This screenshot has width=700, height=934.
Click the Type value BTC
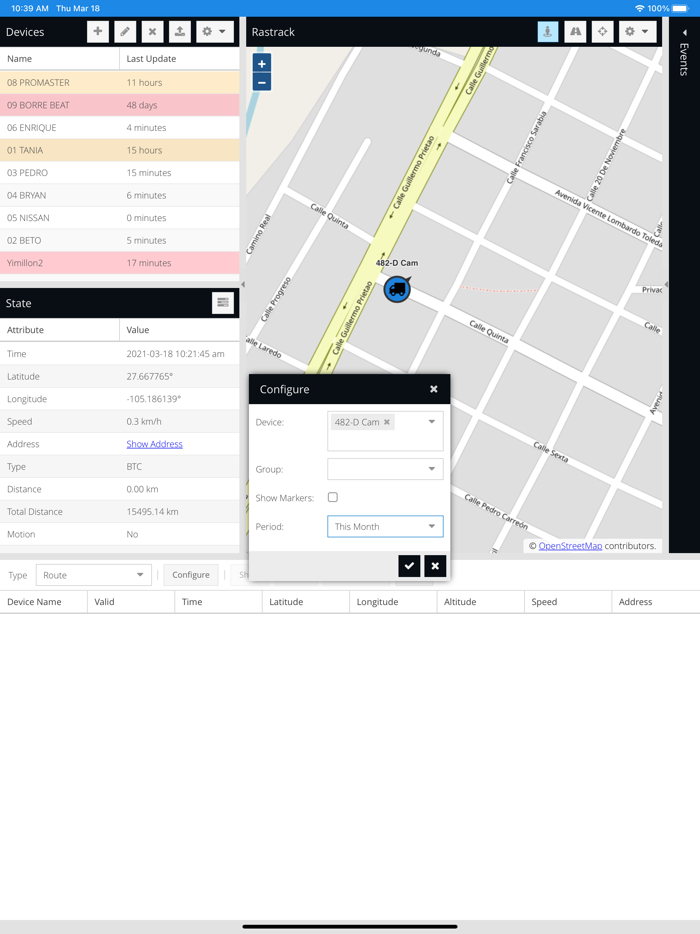(134, 466)
